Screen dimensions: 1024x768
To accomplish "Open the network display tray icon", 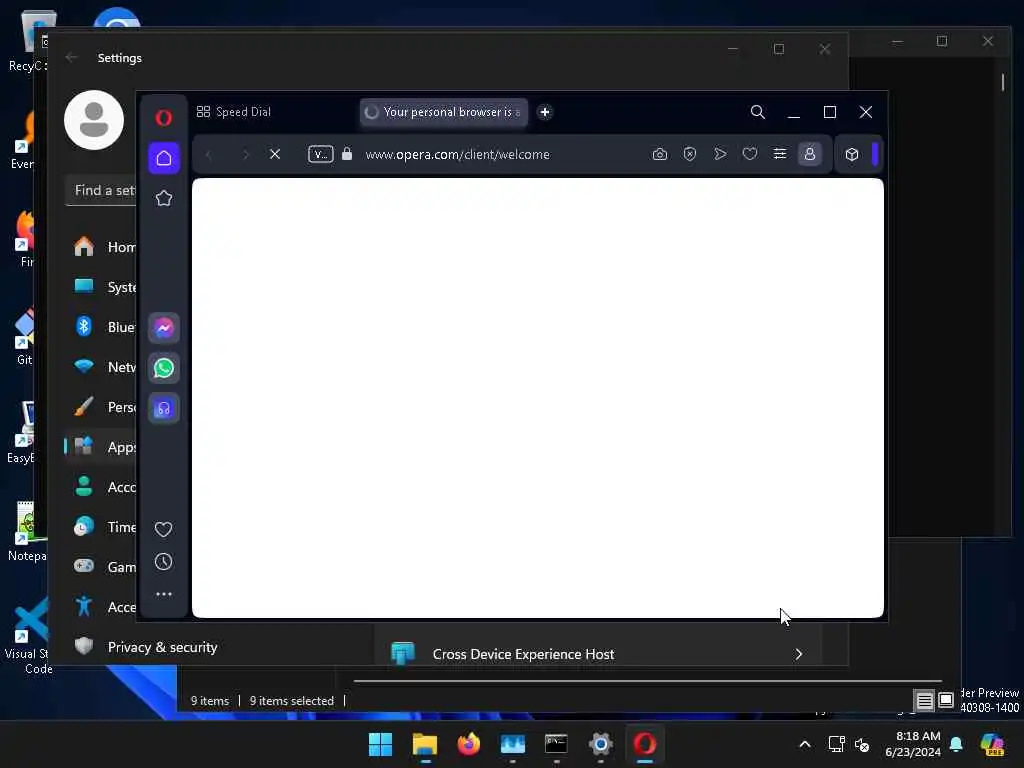I will pyautogui.click(x=836, y=744).
